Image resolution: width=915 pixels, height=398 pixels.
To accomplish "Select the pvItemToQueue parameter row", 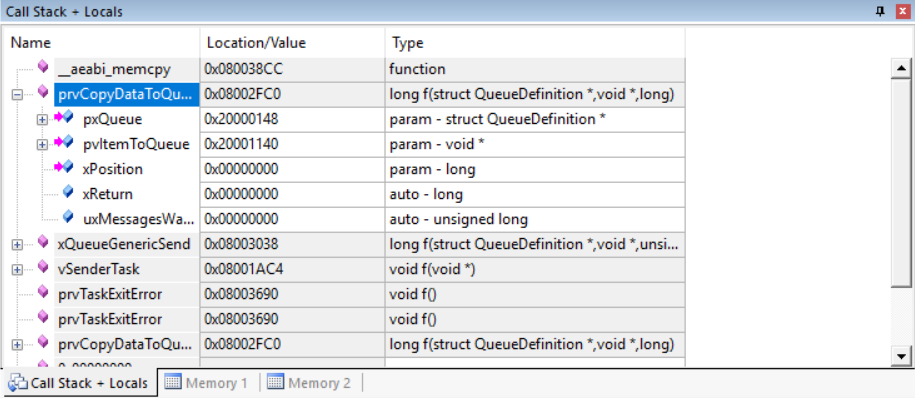I will tap(136, 144).
